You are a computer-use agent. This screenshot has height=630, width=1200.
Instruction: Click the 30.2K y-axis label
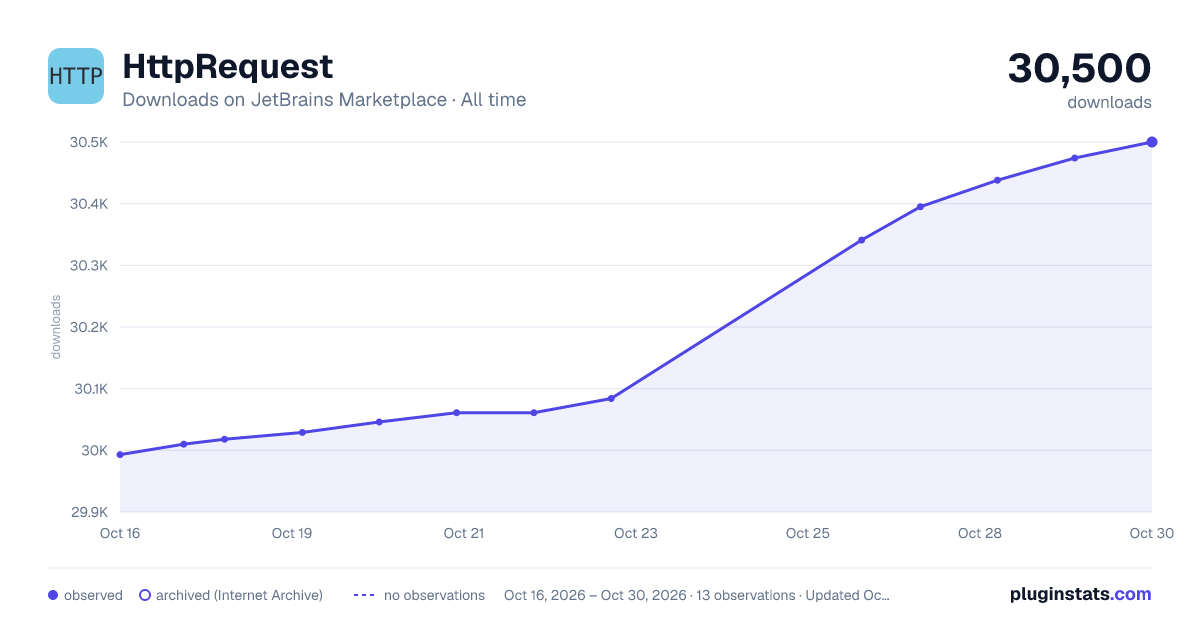(x=89, y=327)
